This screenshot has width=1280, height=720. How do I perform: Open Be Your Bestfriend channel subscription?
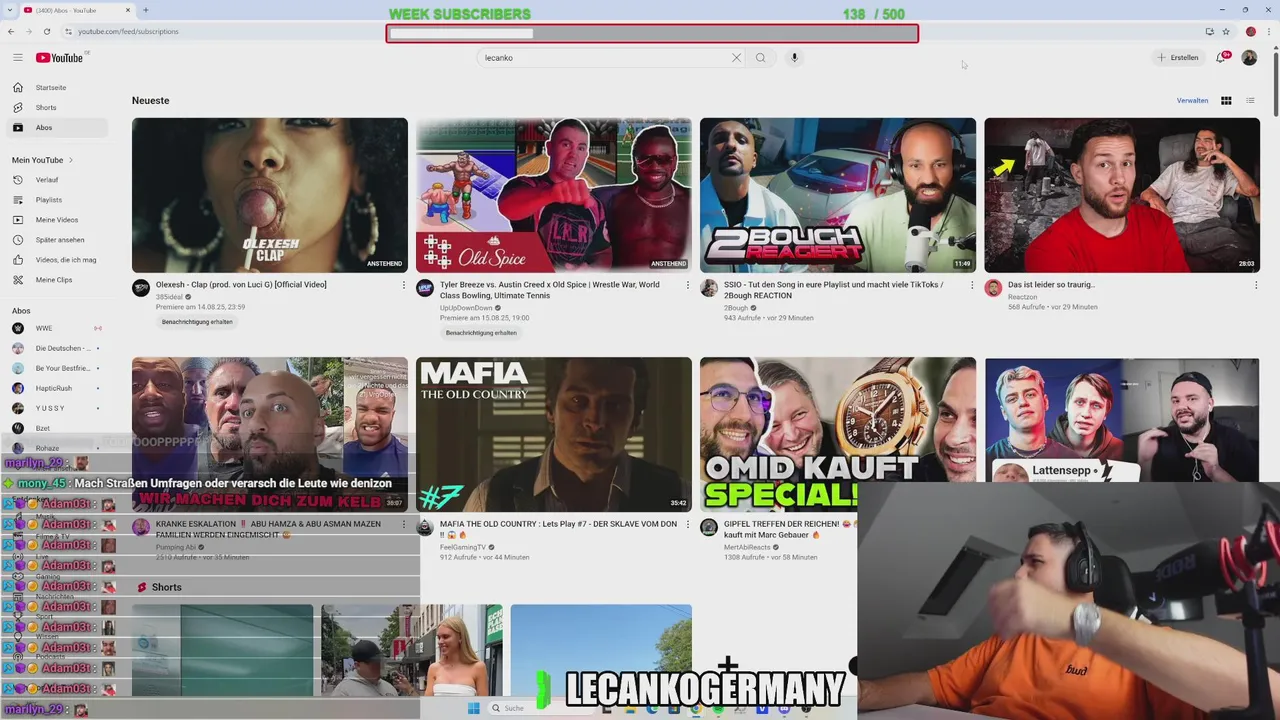click(x=57, y=368)
